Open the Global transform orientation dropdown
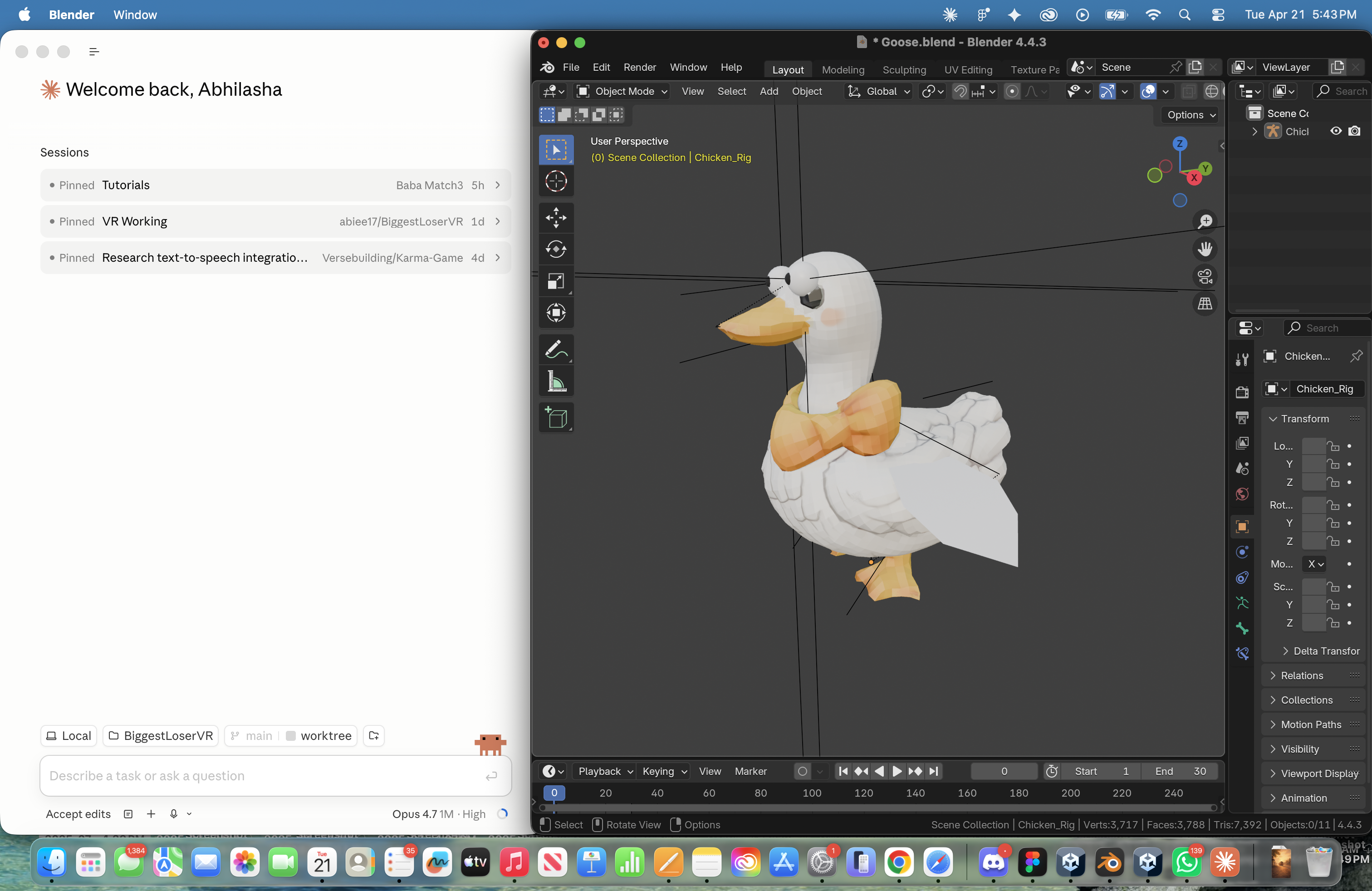This screenshot has height=891, width=1372. click(x=878, y=91)
